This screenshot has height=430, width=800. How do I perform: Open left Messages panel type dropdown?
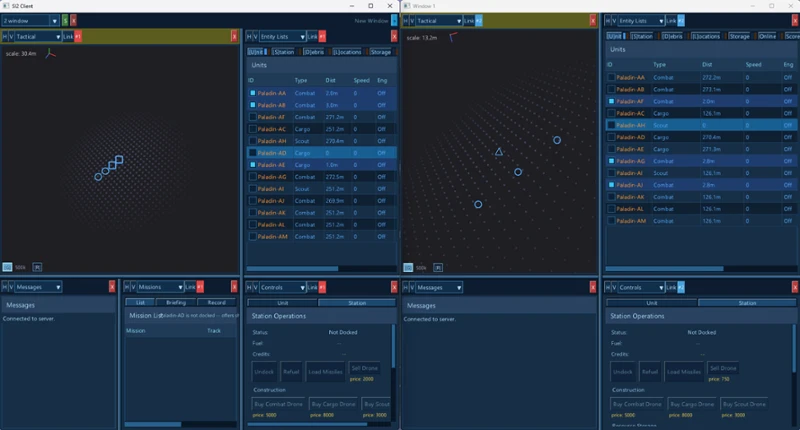click(x=38, y=287)
